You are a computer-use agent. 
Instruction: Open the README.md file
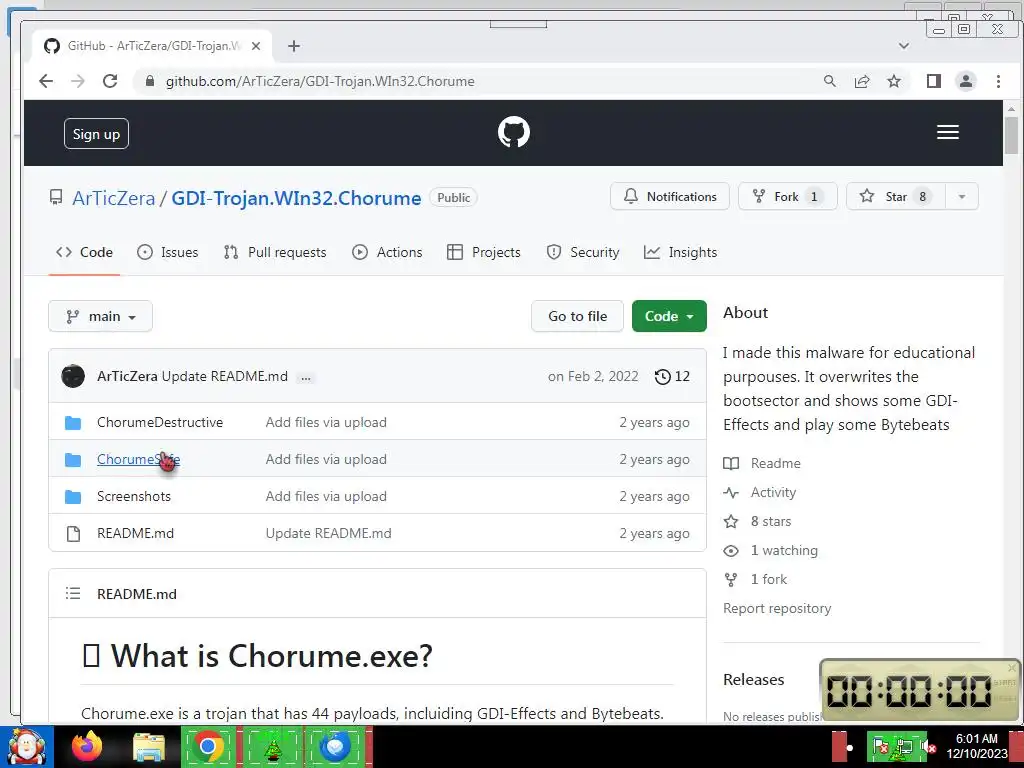[x=135, y=533]
